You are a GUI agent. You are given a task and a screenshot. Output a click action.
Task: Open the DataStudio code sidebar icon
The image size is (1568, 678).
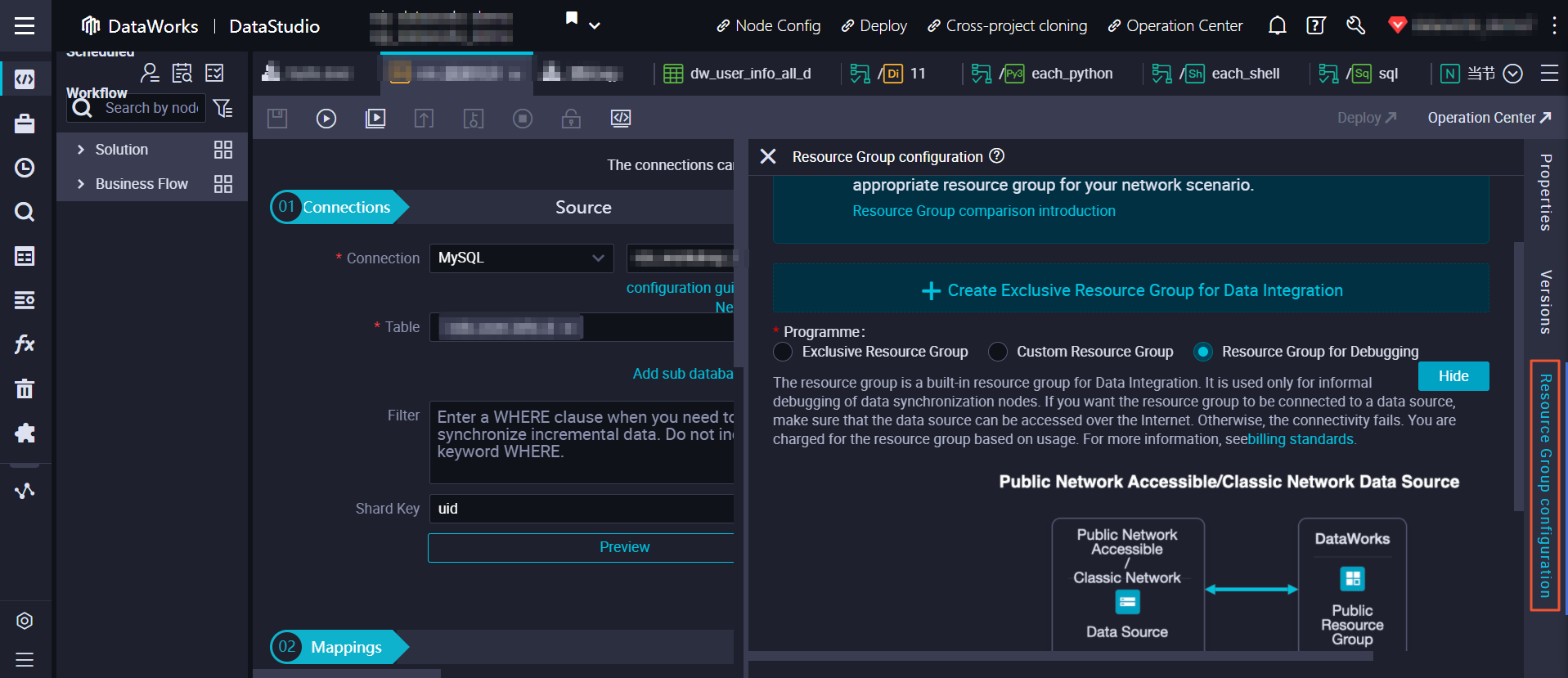coord(25,79)
